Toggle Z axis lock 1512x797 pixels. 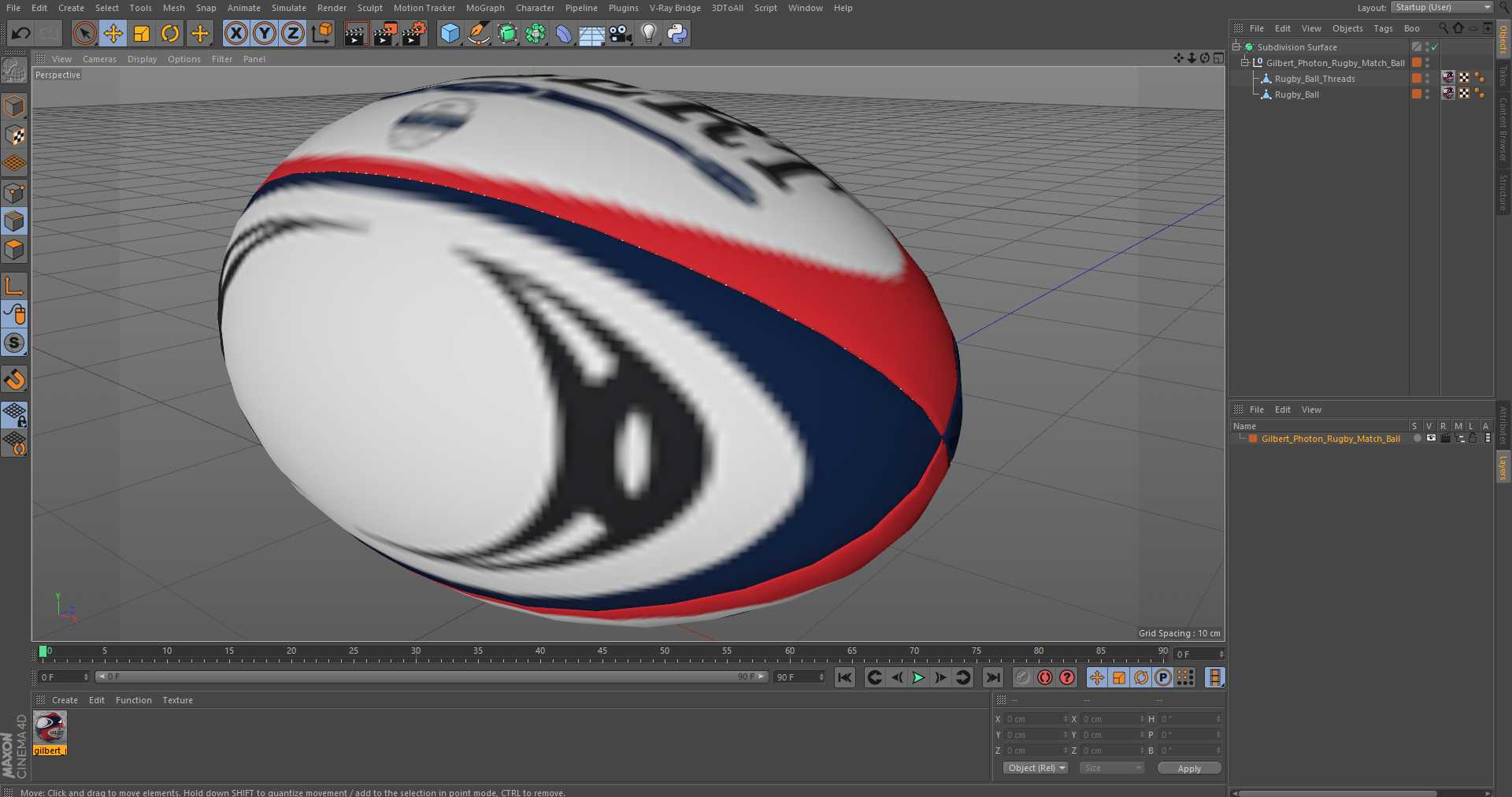point(293,33)
